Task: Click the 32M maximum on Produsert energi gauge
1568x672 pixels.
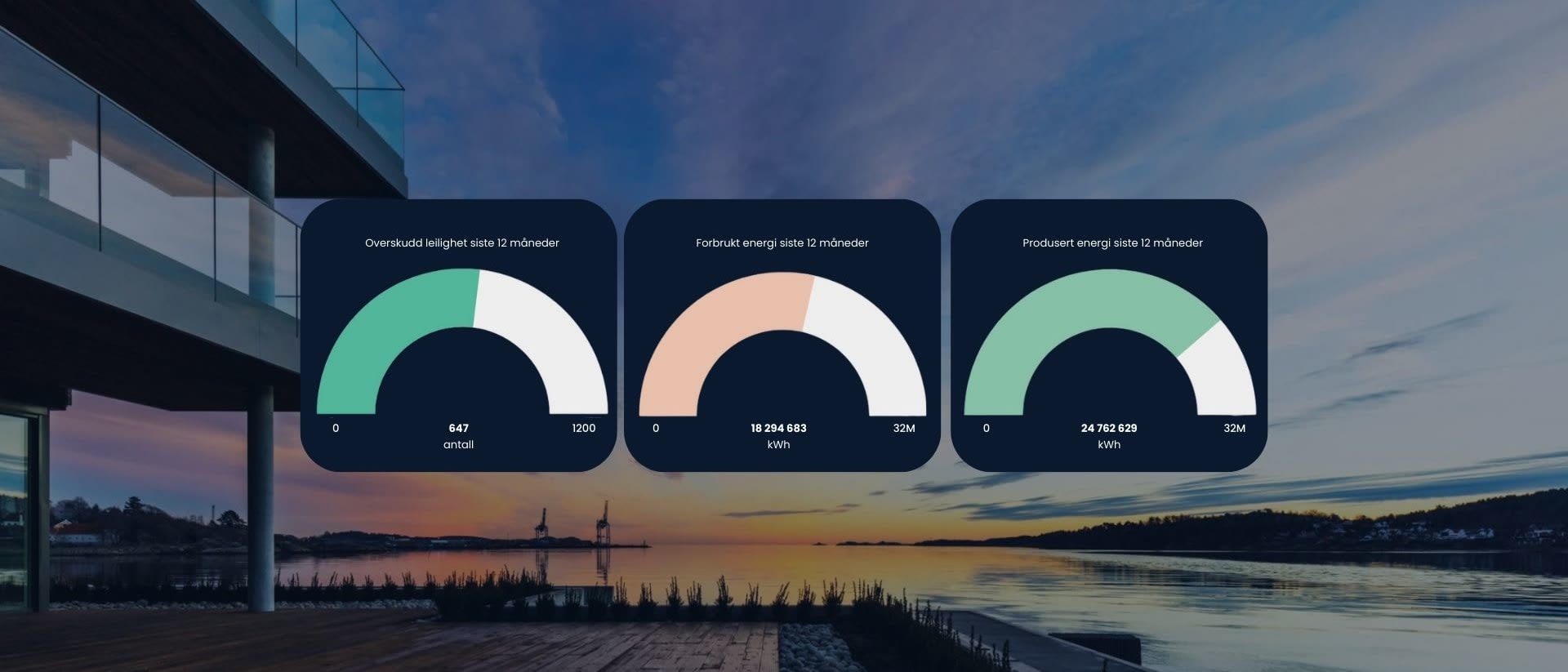Action: tap(1234, 428)
